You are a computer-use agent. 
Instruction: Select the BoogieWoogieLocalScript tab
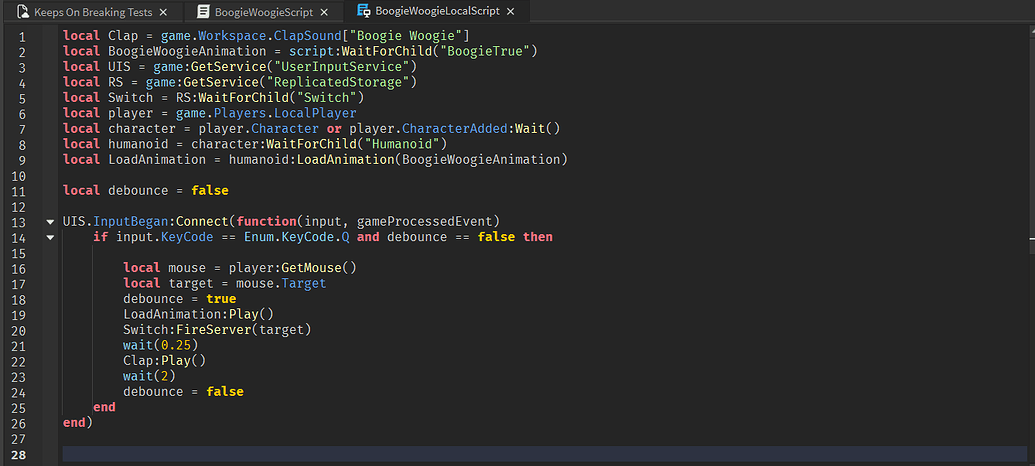(x=435, y=11)
